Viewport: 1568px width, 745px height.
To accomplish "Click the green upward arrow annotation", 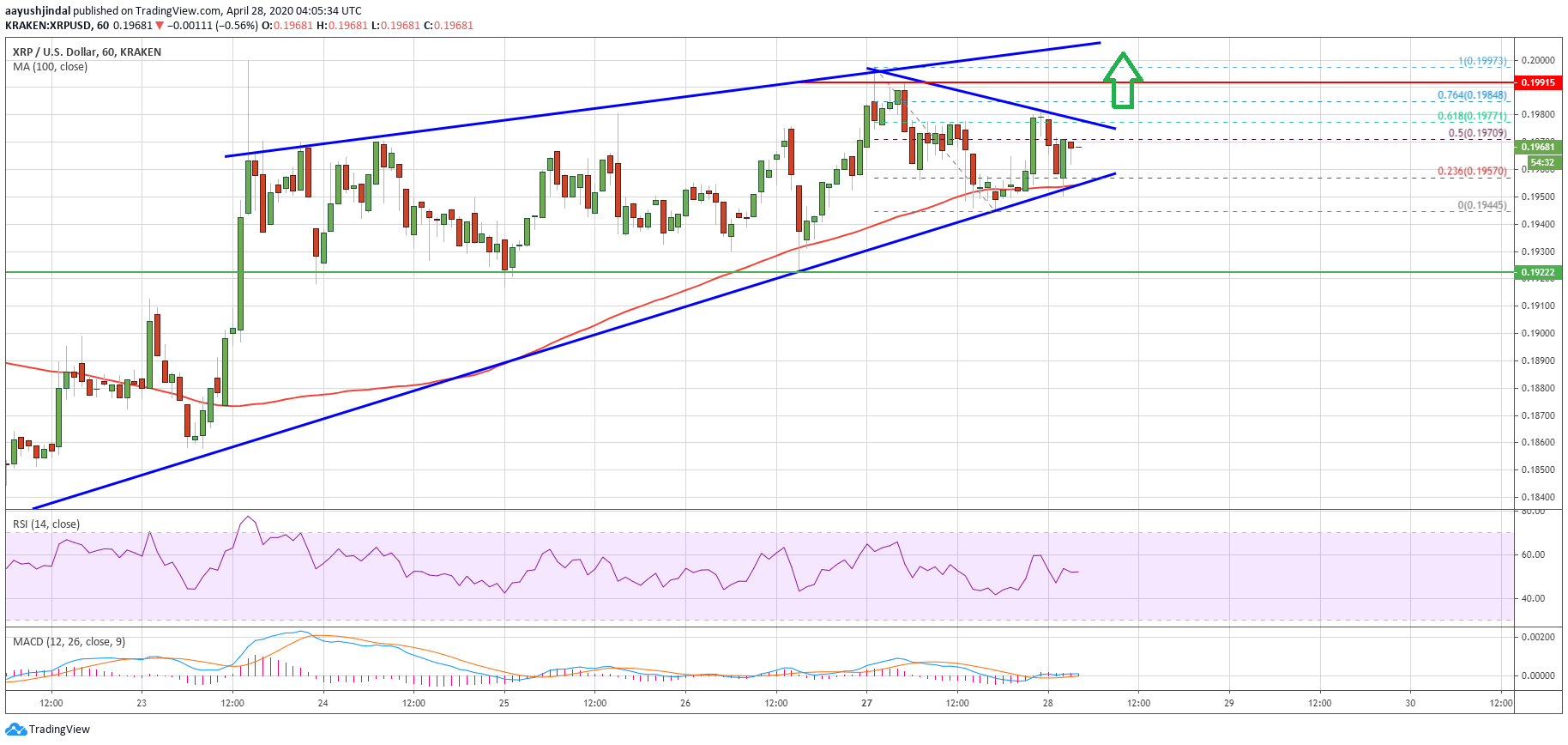I will pyautogui.click(x=1122, y=80).
